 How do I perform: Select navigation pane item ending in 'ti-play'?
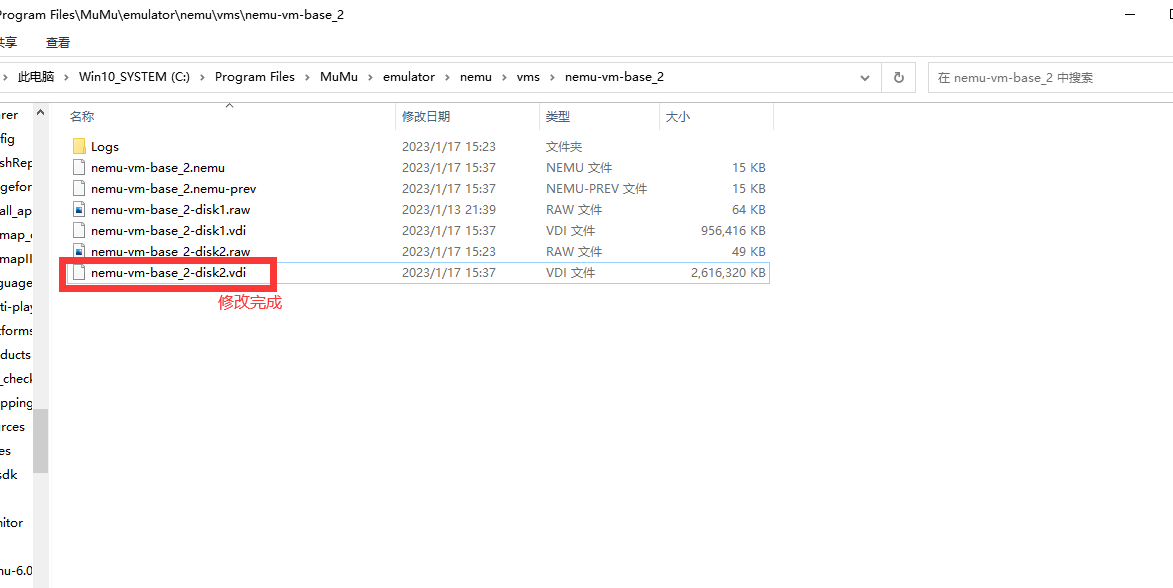(16, 307)
